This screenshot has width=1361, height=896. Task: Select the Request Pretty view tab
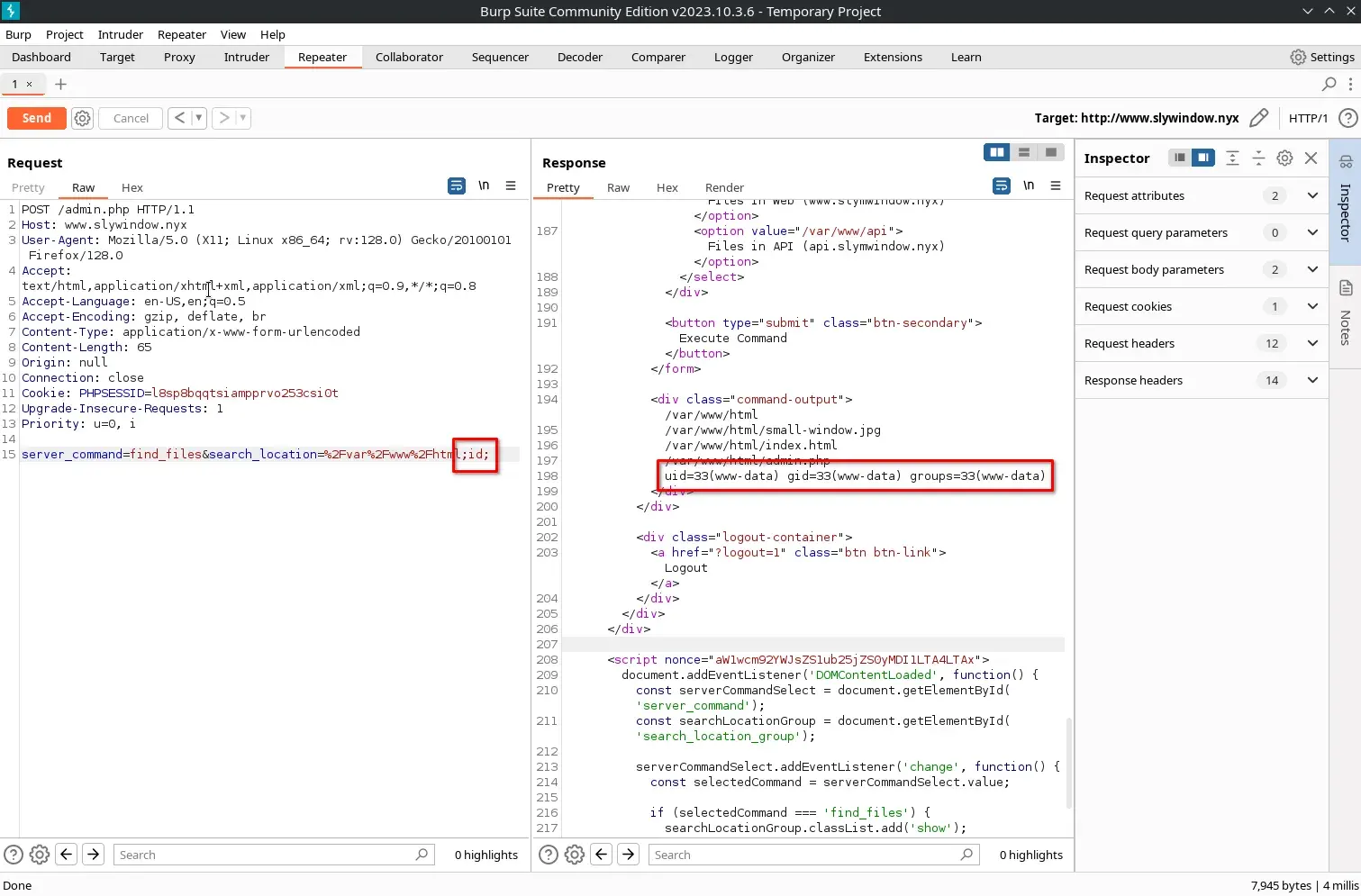(28, 187)
